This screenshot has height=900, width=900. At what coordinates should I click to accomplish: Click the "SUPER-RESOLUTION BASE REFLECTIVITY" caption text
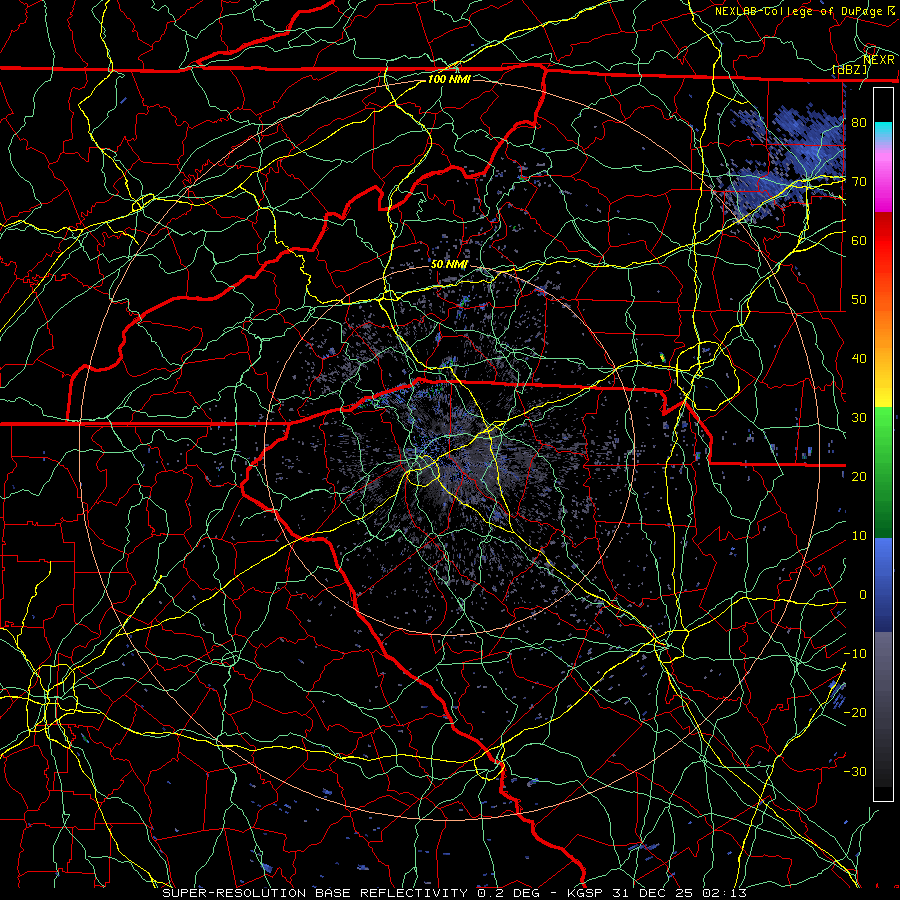(315, 893)
